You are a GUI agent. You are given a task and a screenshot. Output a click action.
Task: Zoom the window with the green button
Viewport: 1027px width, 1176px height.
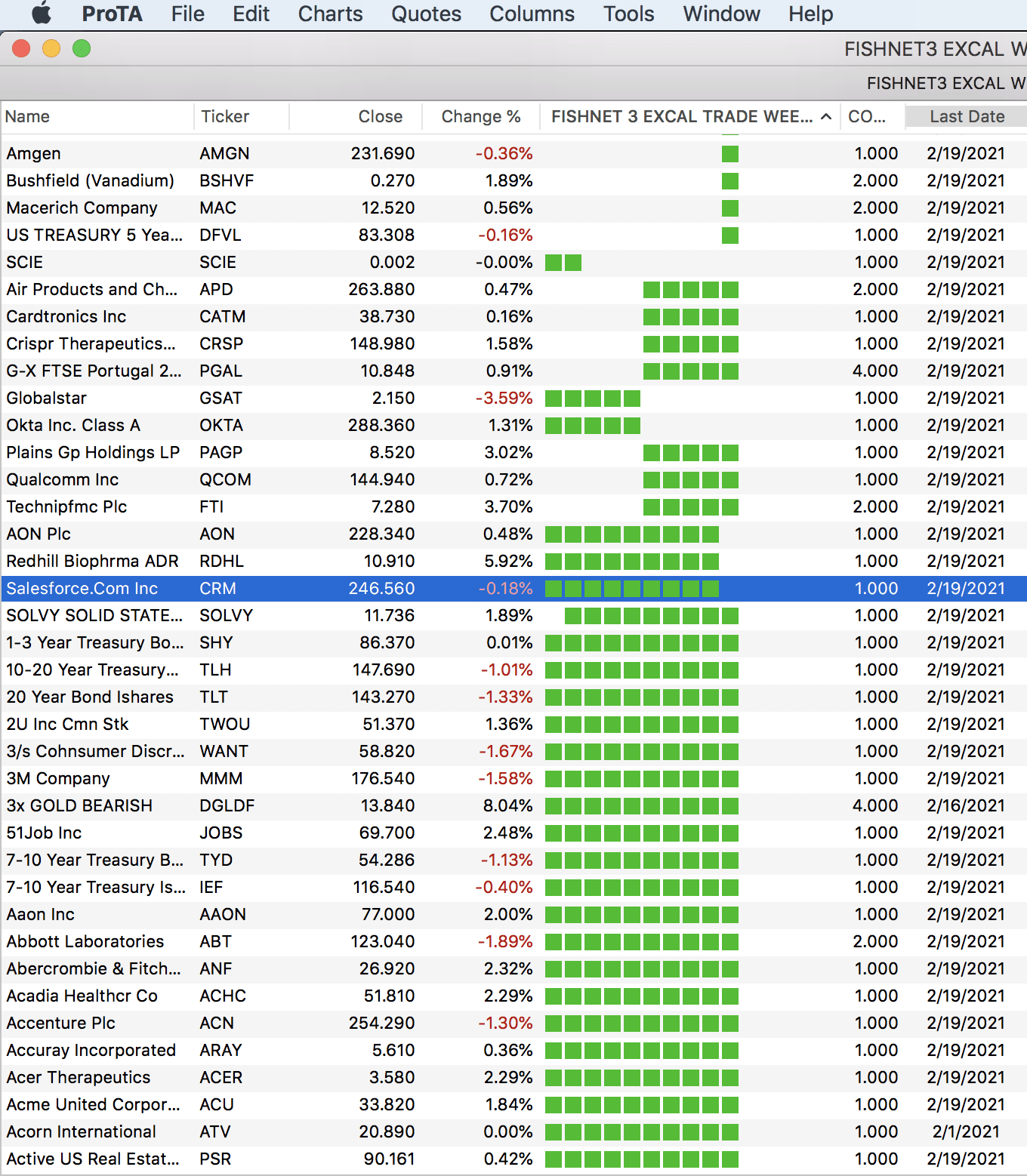(82, 49)
